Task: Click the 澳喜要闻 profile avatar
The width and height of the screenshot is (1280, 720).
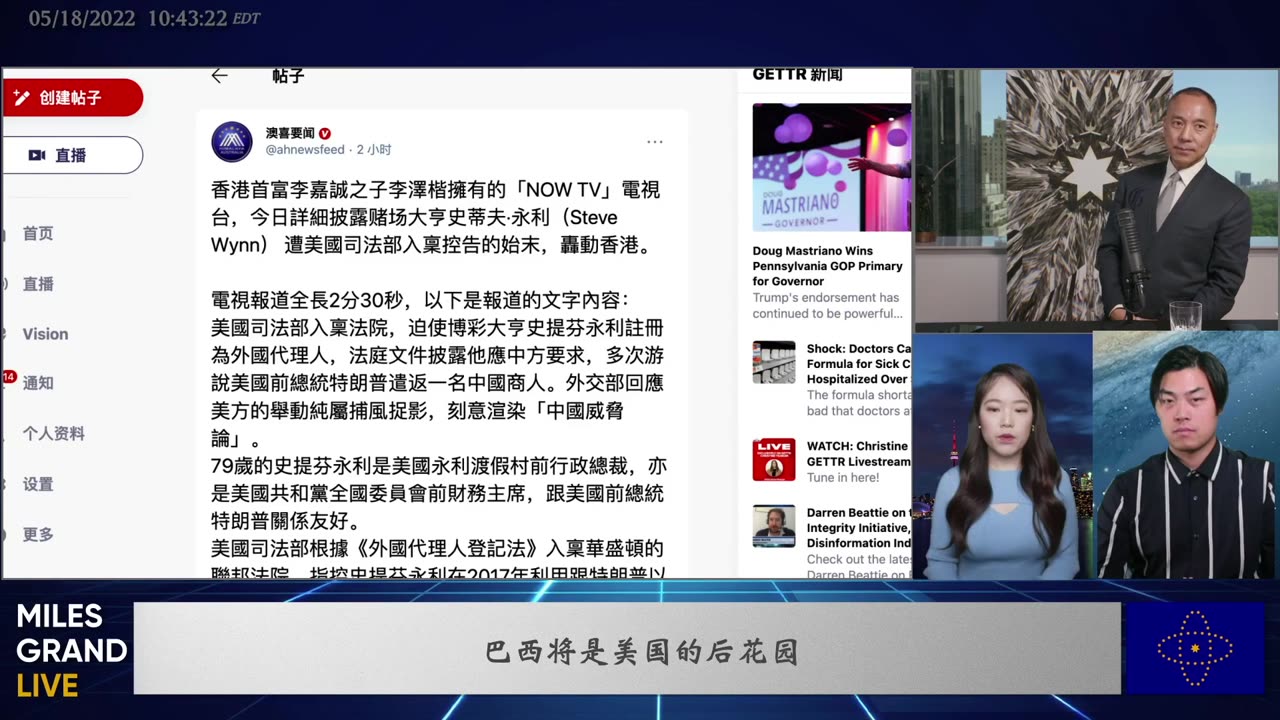Action: coord(232,141)
